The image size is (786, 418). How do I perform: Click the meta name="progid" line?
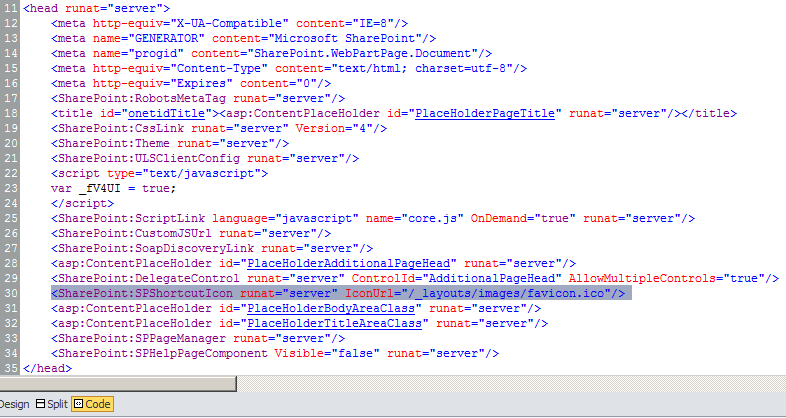[x=271, y=54]
